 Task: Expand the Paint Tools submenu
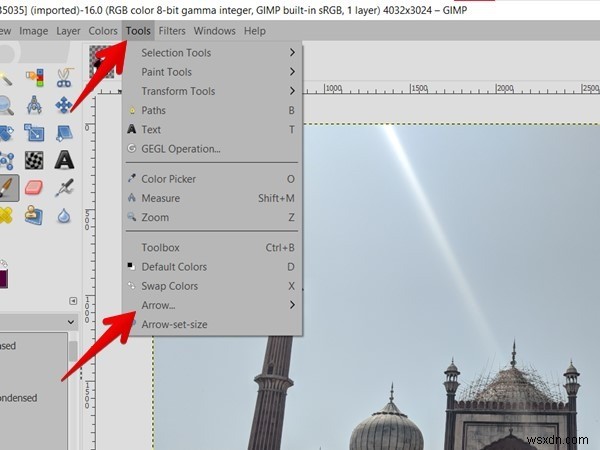[212, 72]
